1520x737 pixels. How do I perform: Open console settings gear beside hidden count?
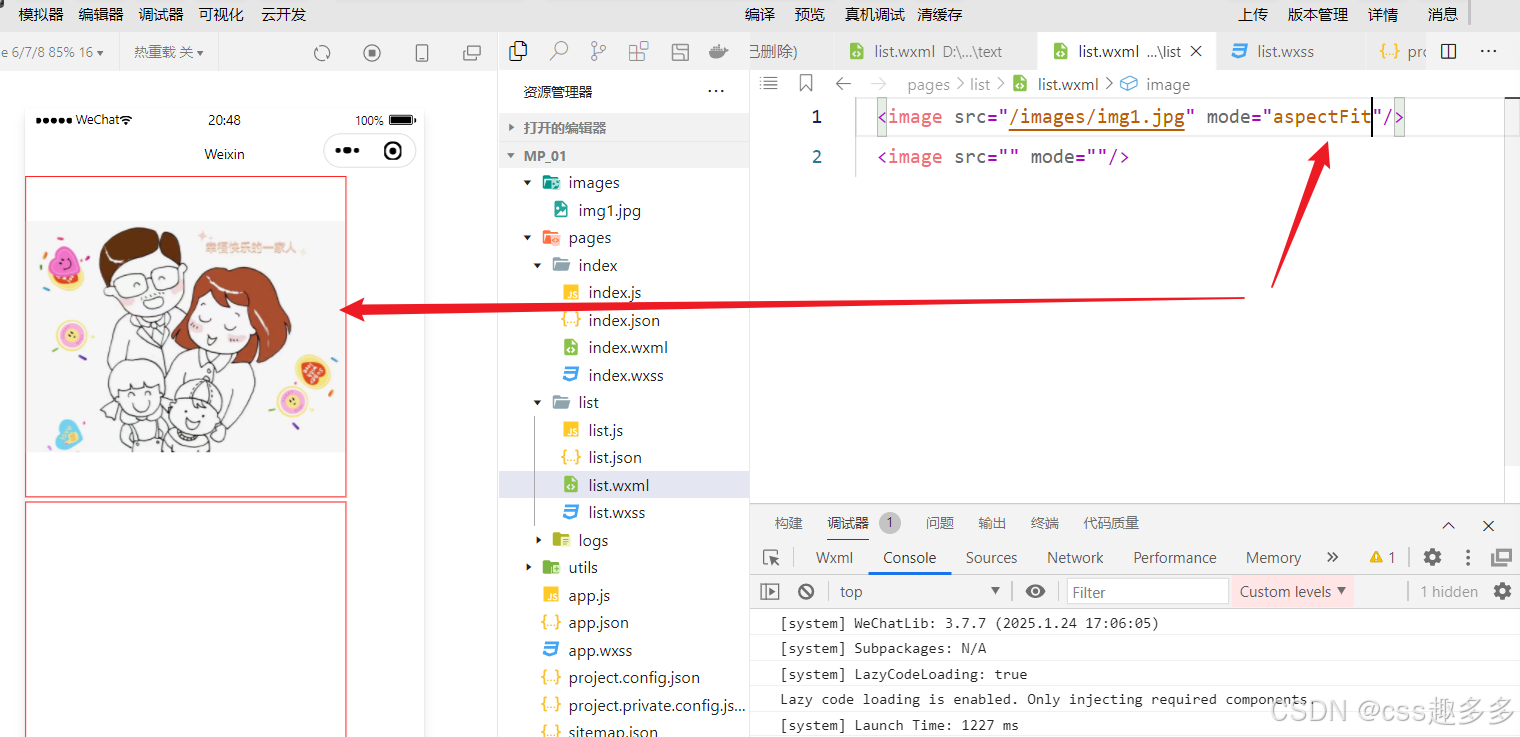point(1502,591)
